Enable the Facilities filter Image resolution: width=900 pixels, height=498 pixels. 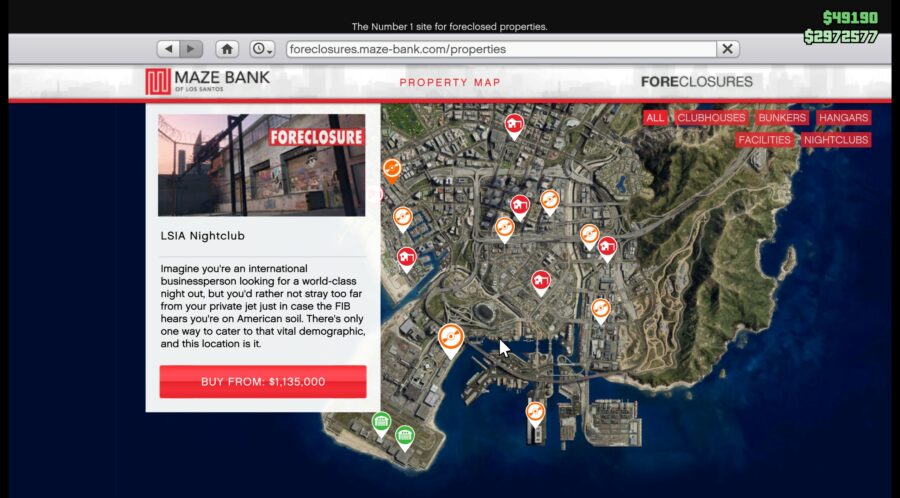[x=765, y=140]
